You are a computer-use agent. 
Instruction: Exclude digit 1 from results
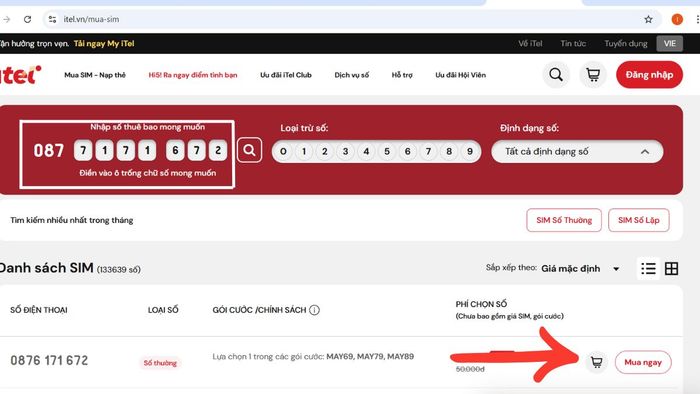304,152
